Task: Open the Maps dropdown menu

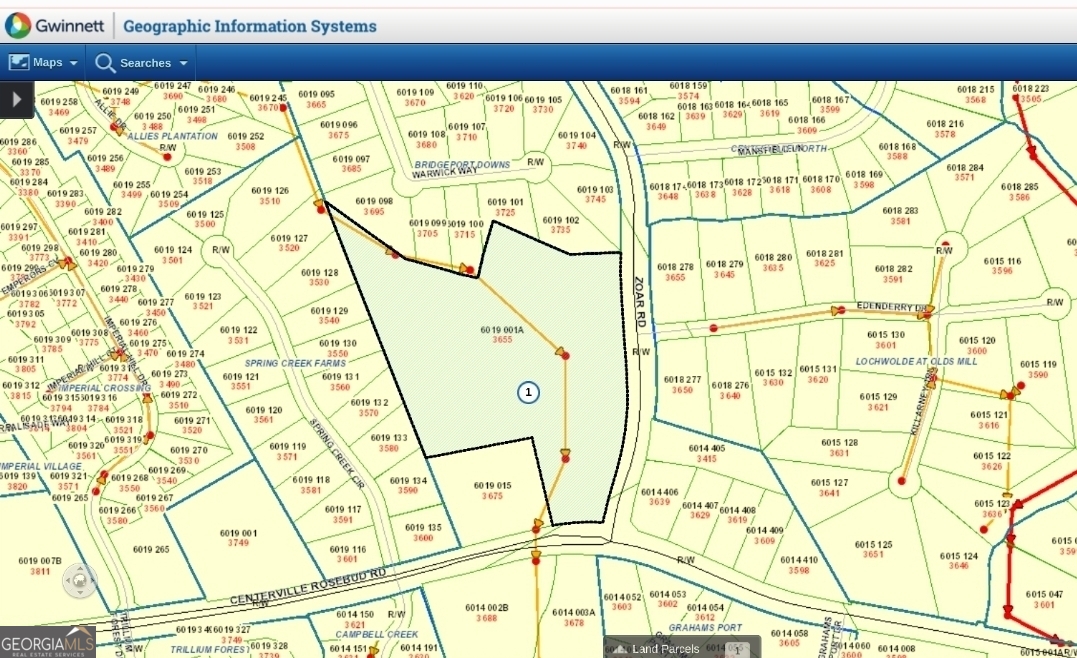Action: (43, 63)
